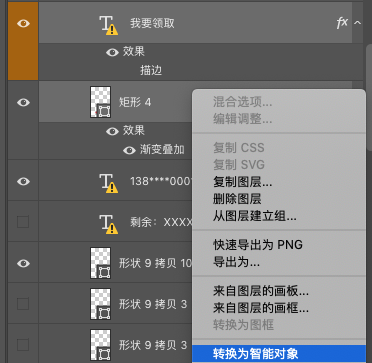Collapse effects list of 我要领取 layer

[357, 23]
